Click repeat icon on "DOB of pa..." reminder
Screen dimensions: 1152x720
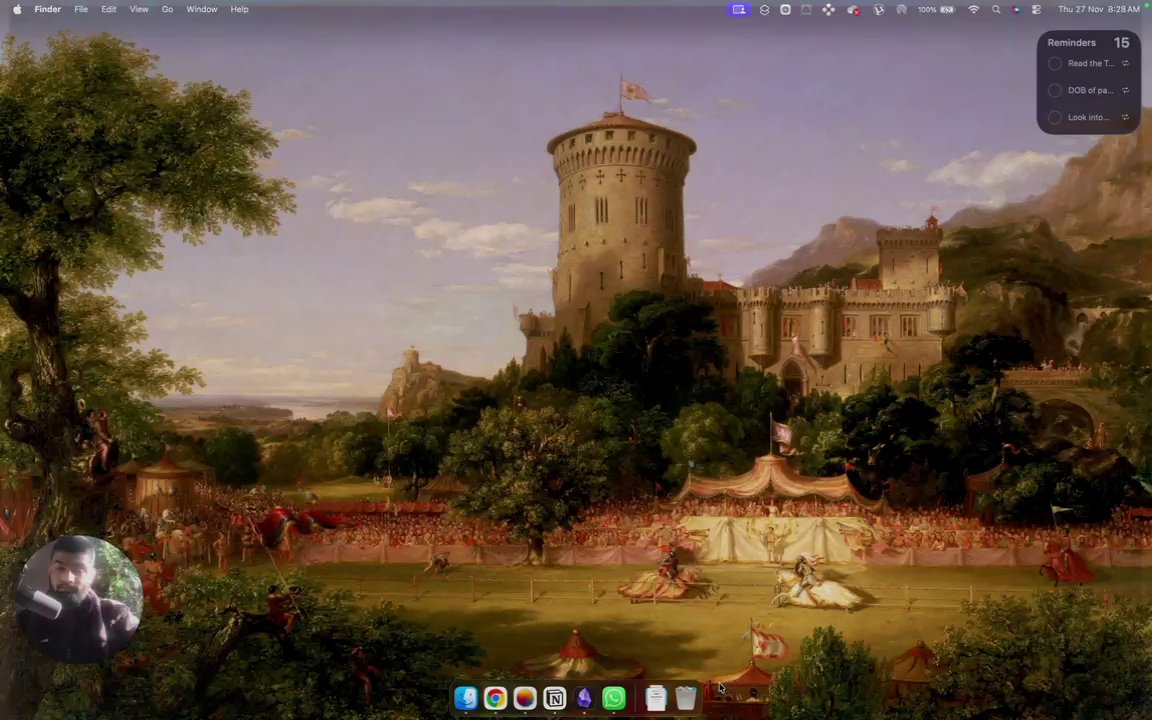1125,90
